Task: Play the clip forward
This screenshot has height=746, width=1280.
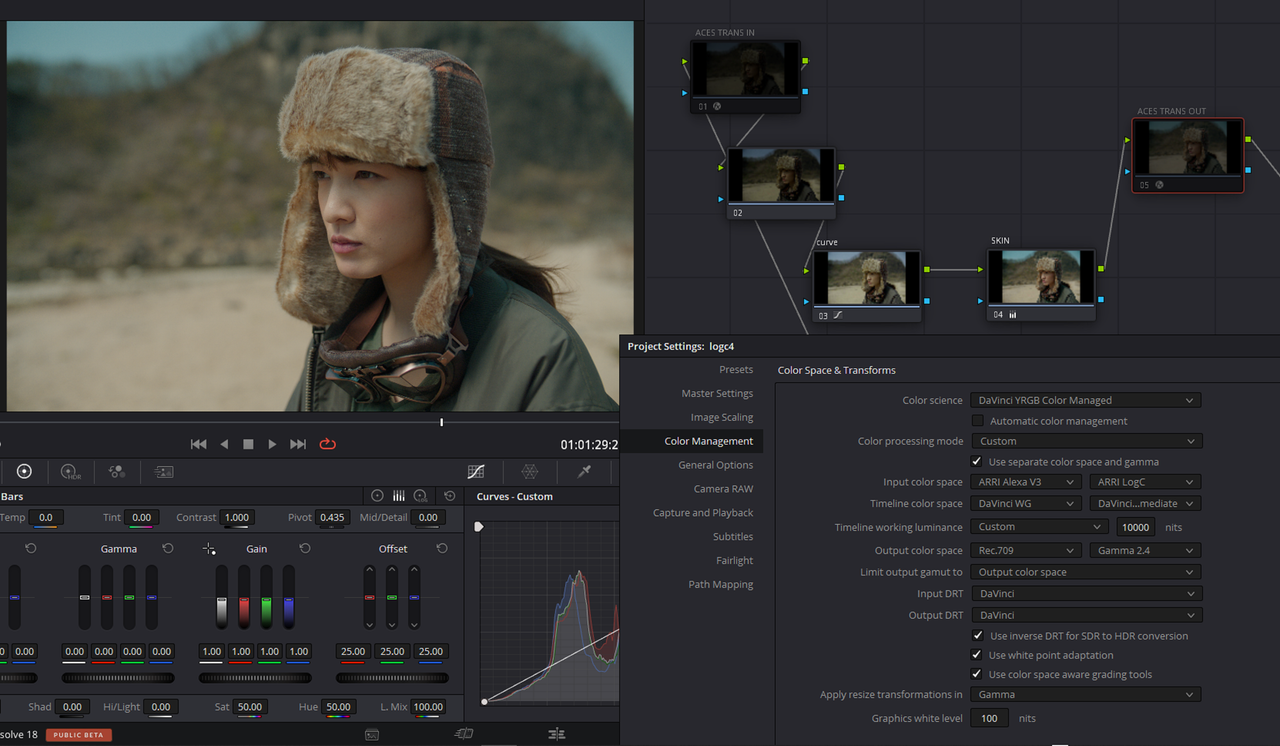Action: [x=272, y=444]
